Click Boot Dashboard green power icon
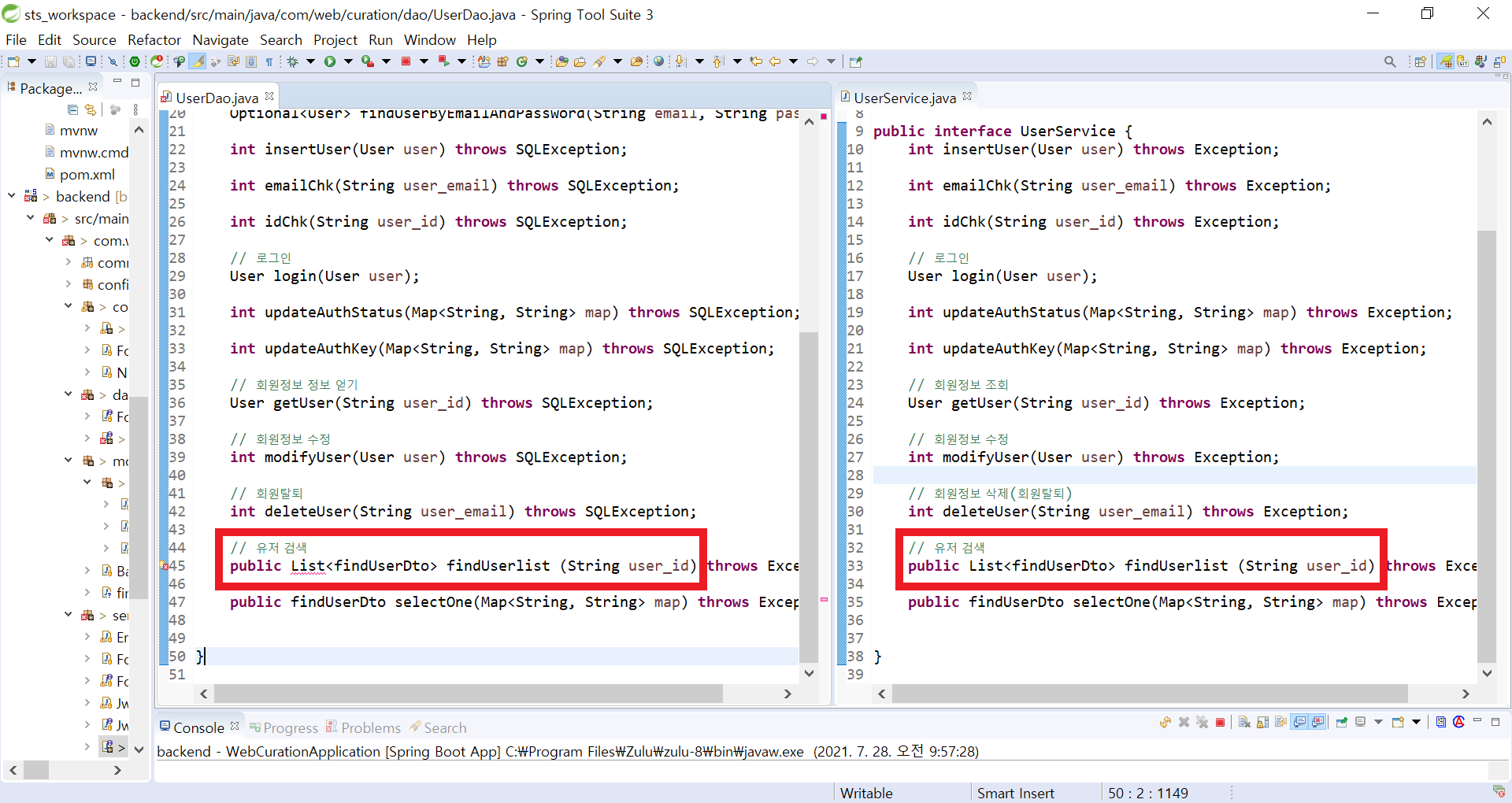The width and height of the screenshot is (1512, 803). (135, 61)
